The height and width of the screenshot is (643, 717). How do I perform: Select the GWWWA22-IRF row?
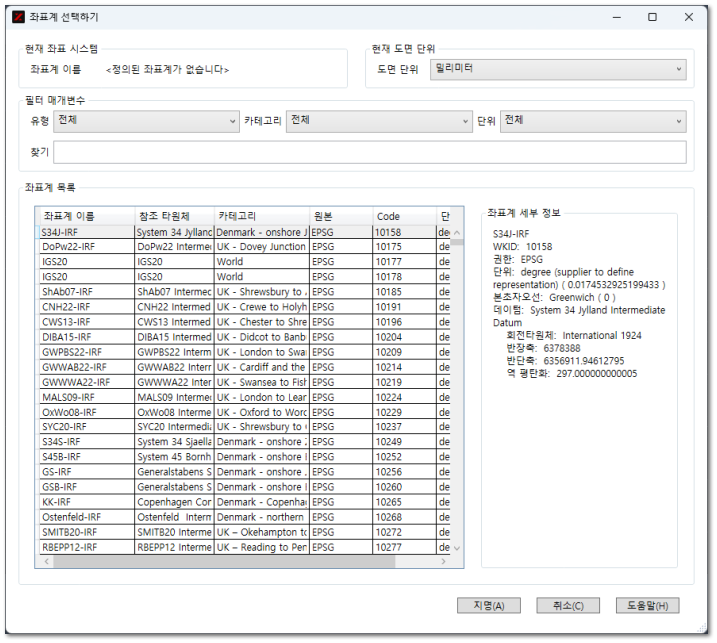point(245,382)
